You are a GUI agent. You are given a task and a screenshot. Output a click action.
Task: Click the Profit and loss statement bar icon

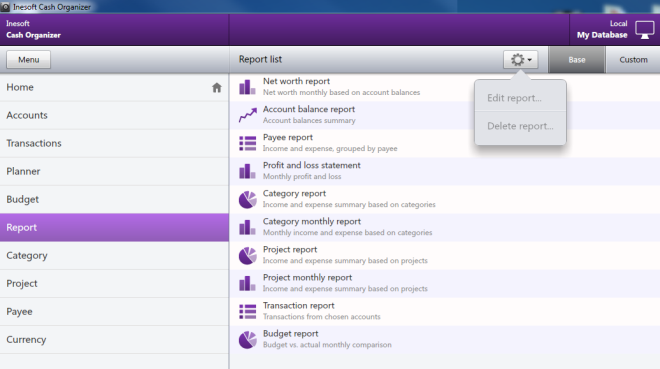click(x=248, y=171)
